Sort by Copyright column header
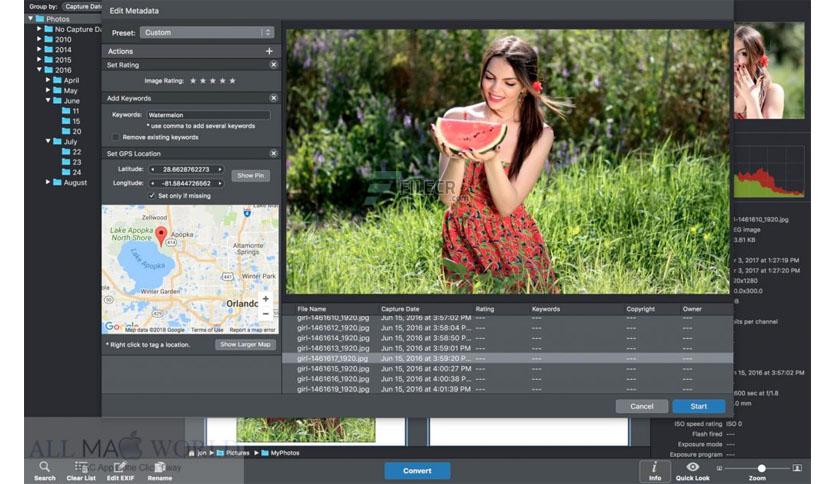 click(640, 309)
